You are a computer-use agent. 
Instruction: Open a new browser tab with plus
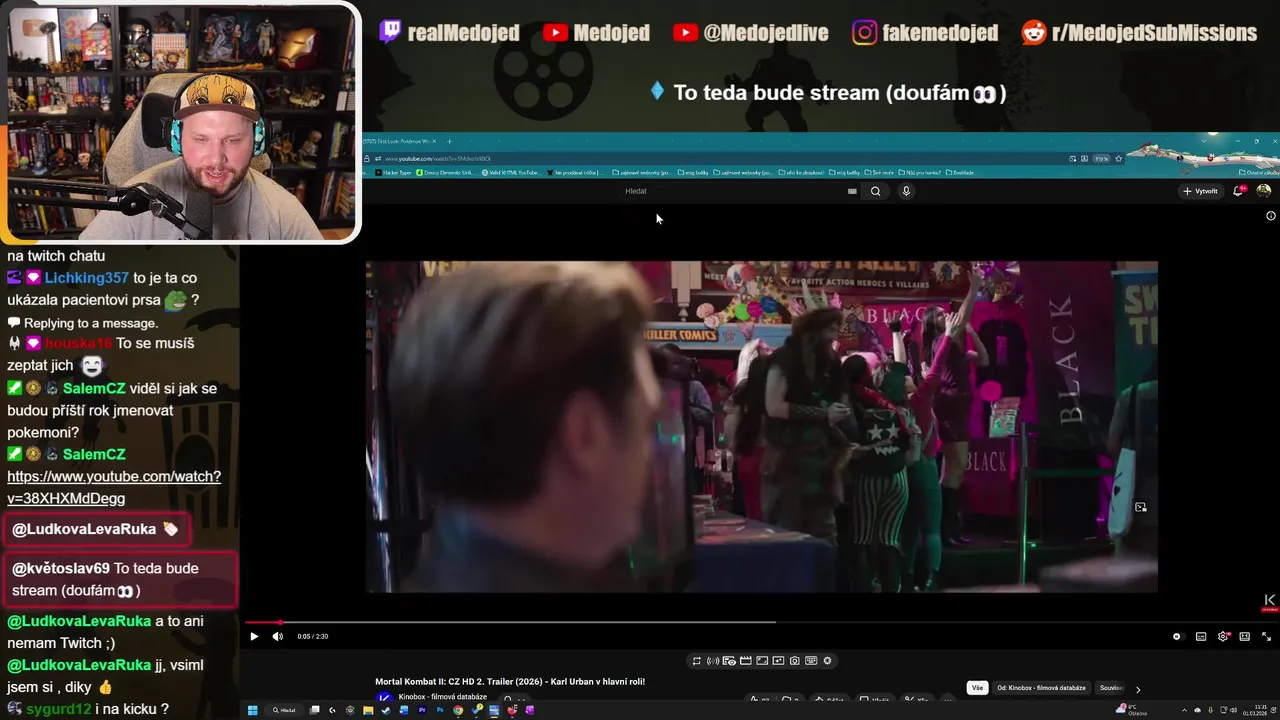tap(449, 141)
